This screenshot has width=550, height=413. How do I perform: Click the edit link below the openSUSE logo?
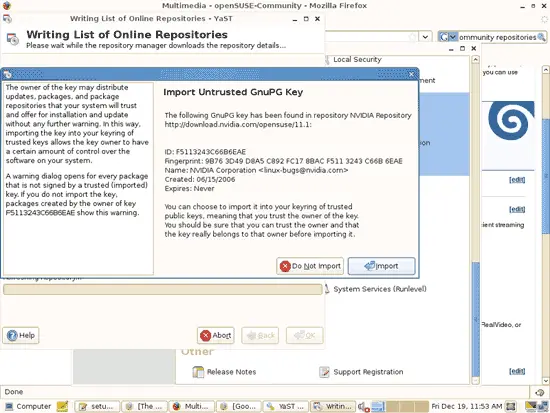pos(517,180)
